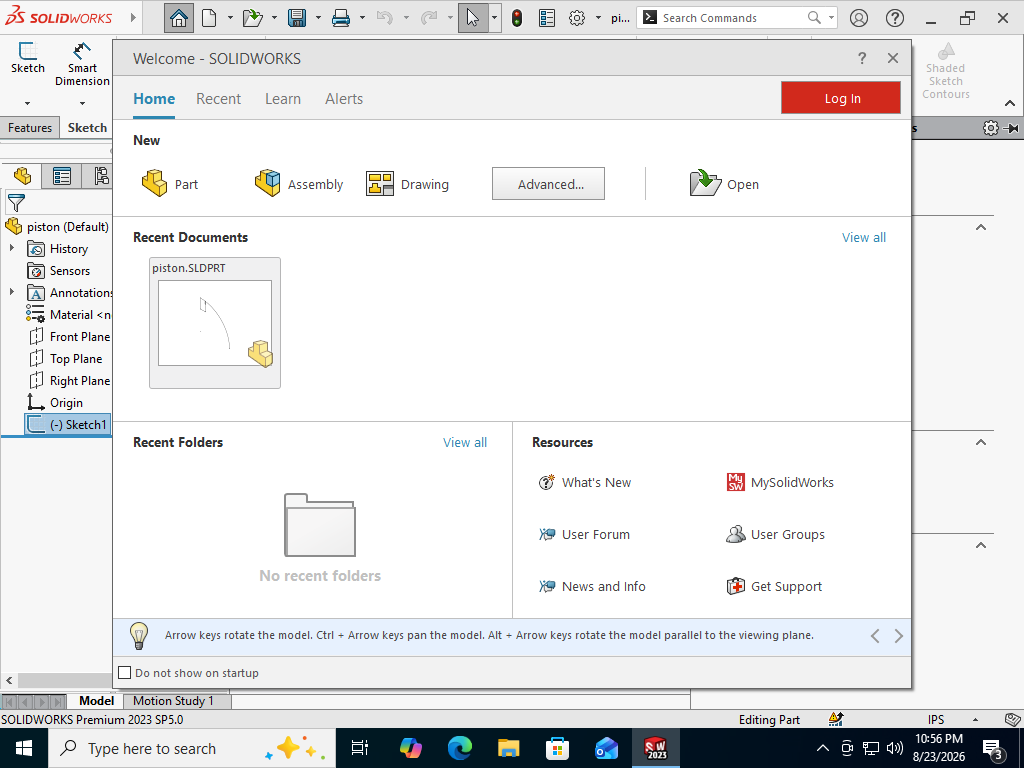The image size is (1024, 768).
Task: Click the Rebuild traffic light icon
Action: (517, 18)
